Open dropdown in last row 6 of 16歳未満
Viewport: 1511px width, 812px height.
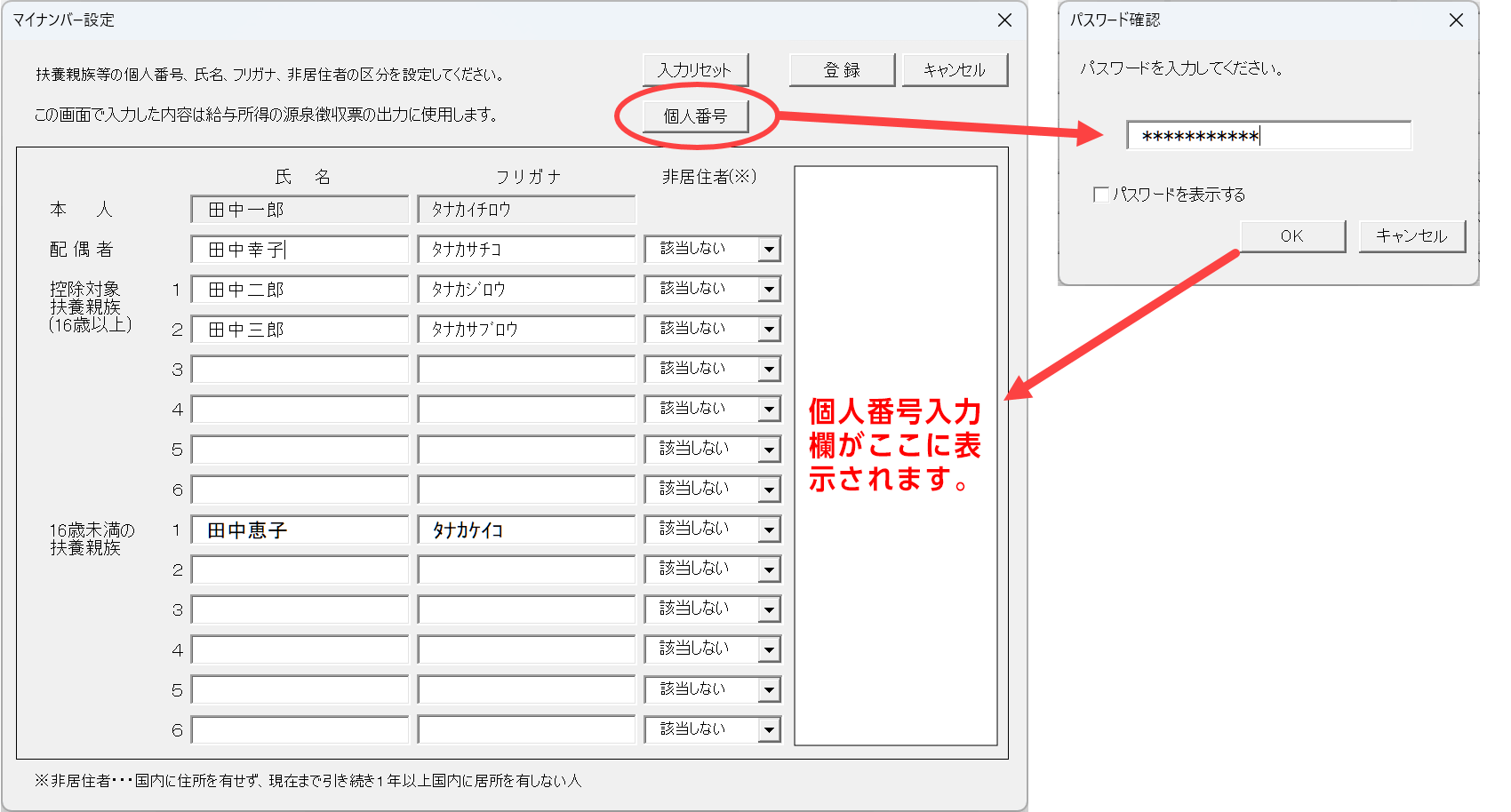point(769,730)
